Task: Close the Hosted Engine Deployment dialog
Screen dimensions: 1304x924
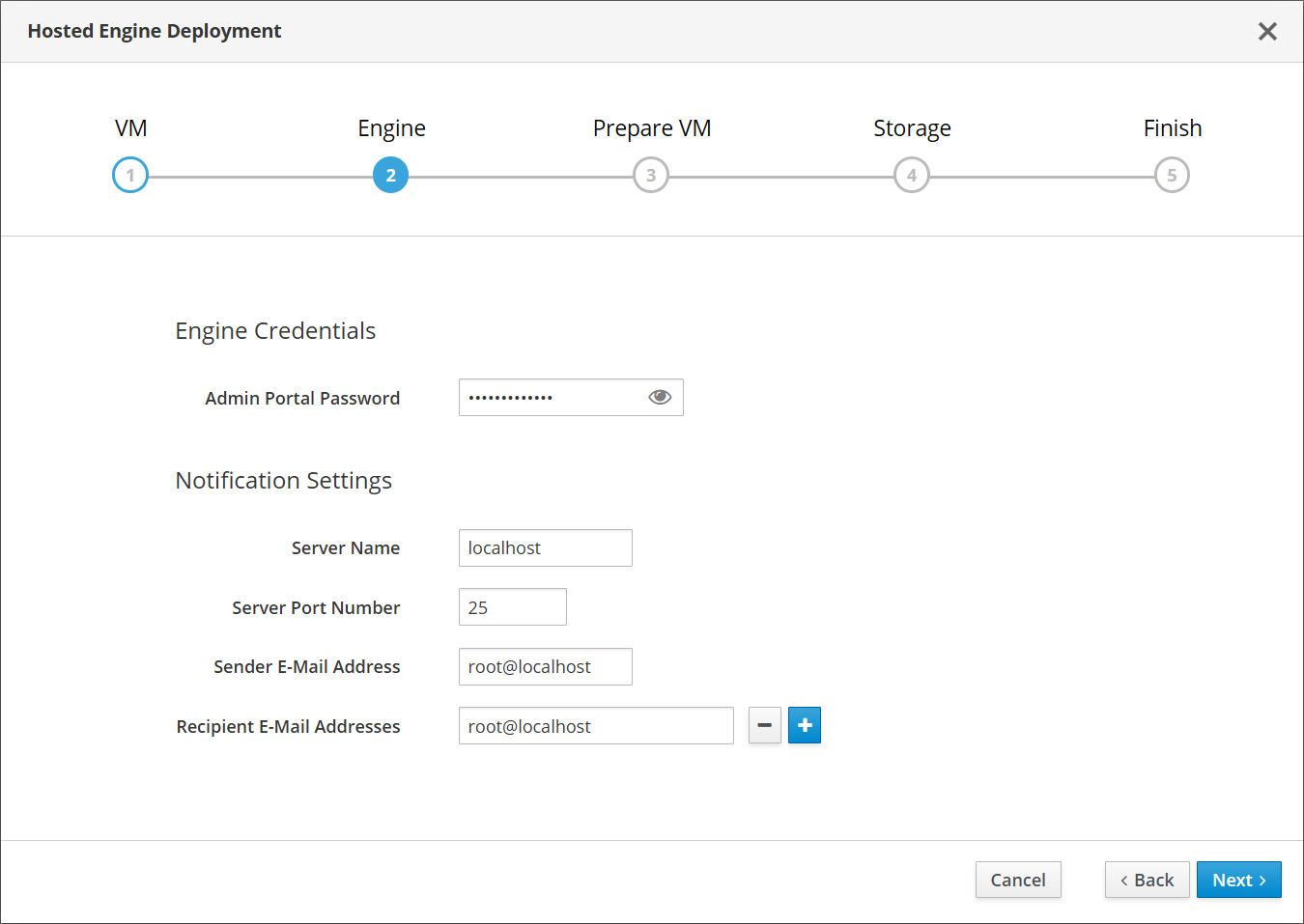Action: click(x=1267, y=32)
